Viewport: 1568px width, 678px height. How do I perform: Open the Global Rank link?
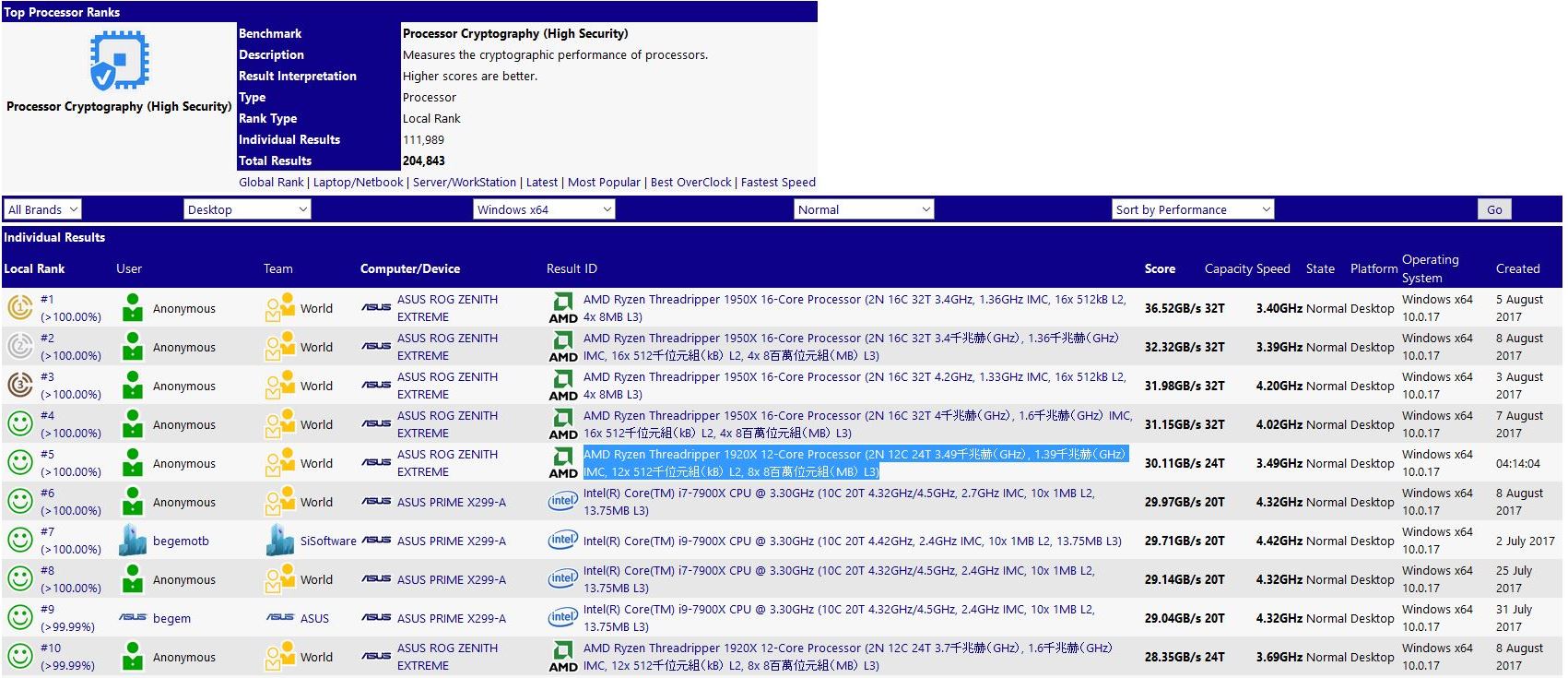[271, 182]
